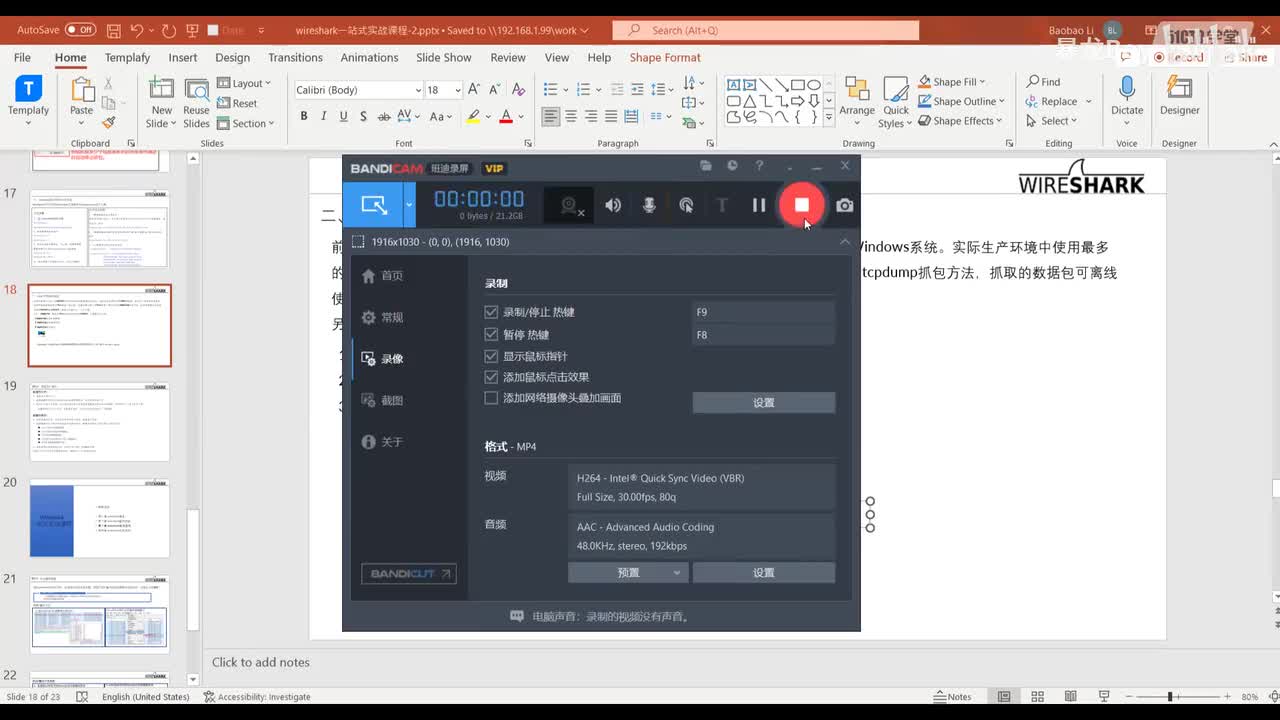The height and width of the screenshot is (720, 1280).
Task: Select Bandicam rectangle screen recording mode
Action: (x=373, y=205)
